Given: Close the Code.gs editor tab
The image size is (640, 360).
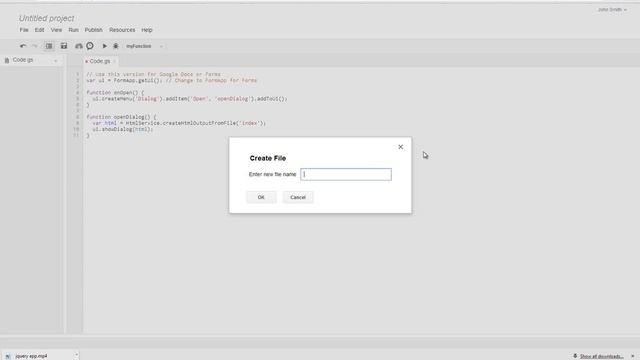Looking at the screenshot, I should pos(115,61).
